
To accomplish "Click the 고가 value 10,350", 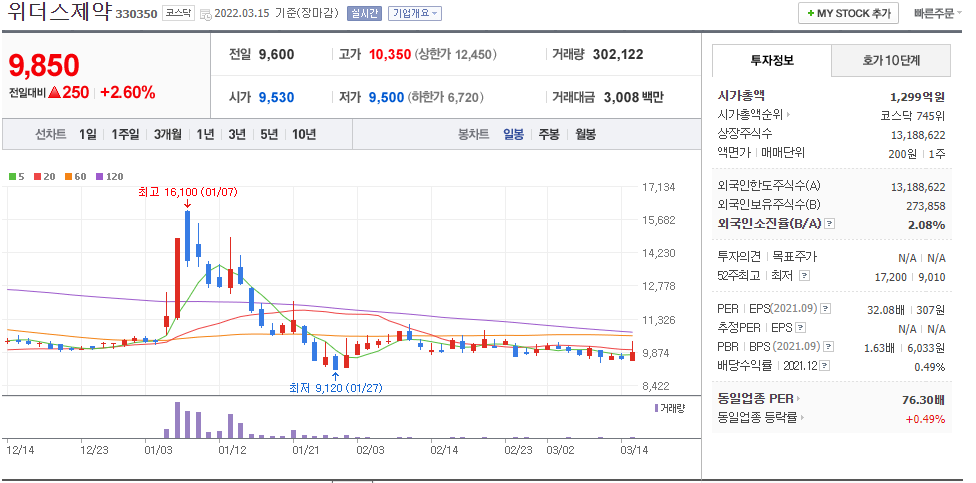I will (390, 55).
